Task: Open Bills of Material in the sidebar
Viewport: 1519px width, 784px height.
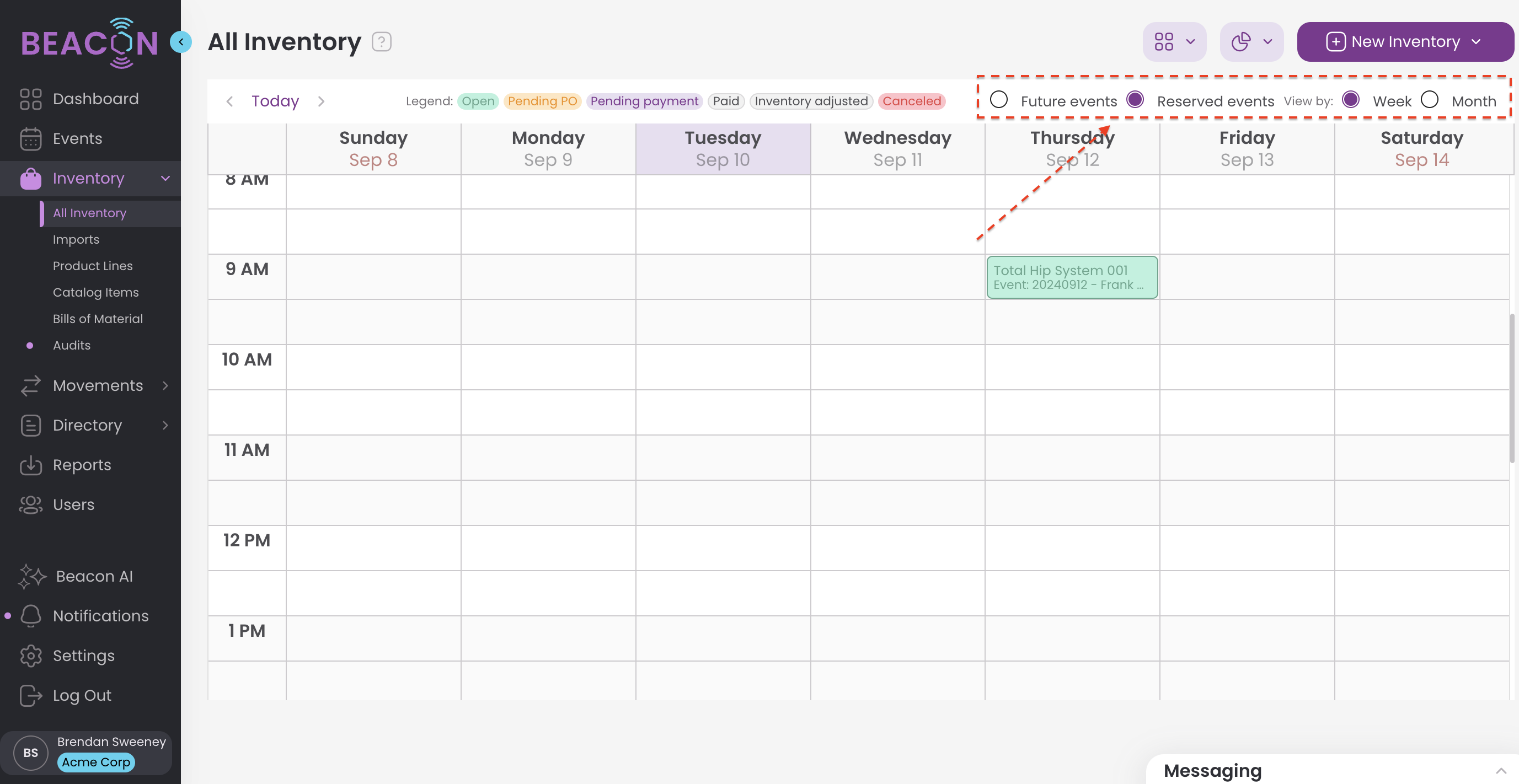Action: pyautogui.click(x=98, y=319)
